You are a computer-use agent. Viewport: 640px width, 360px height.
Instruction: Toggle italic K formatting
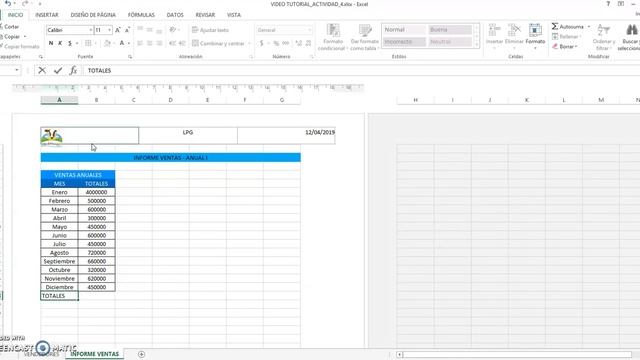pyautogui.click(x=60, y=43)
